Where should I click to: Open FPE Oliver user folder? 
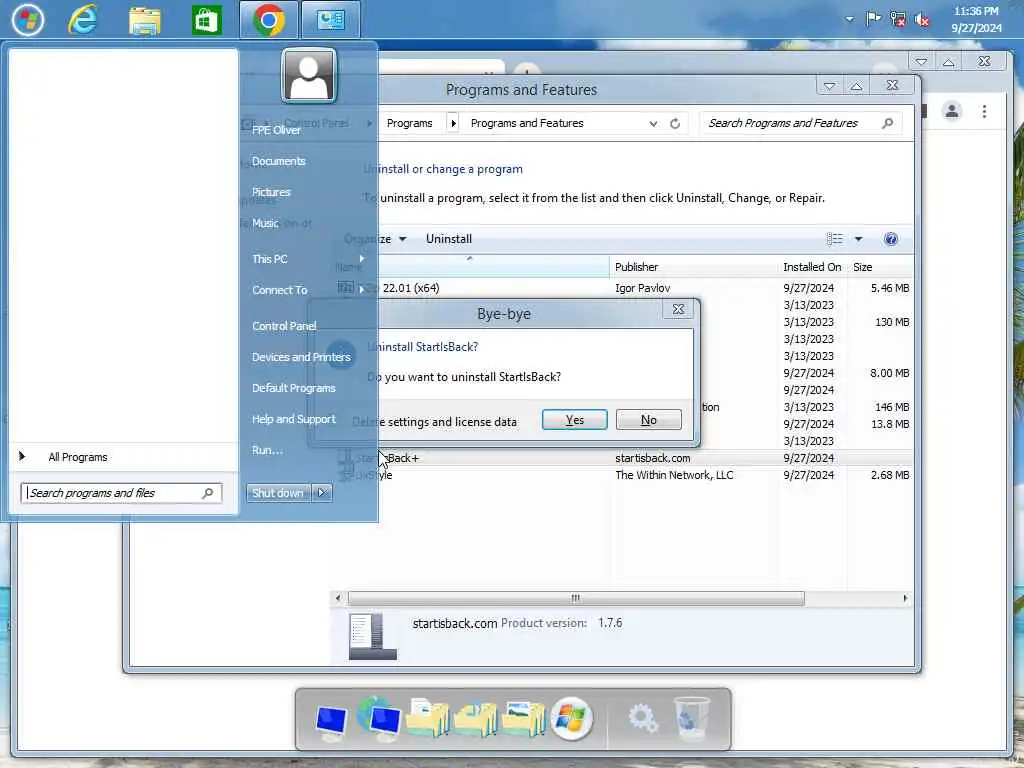click(276, 130)
